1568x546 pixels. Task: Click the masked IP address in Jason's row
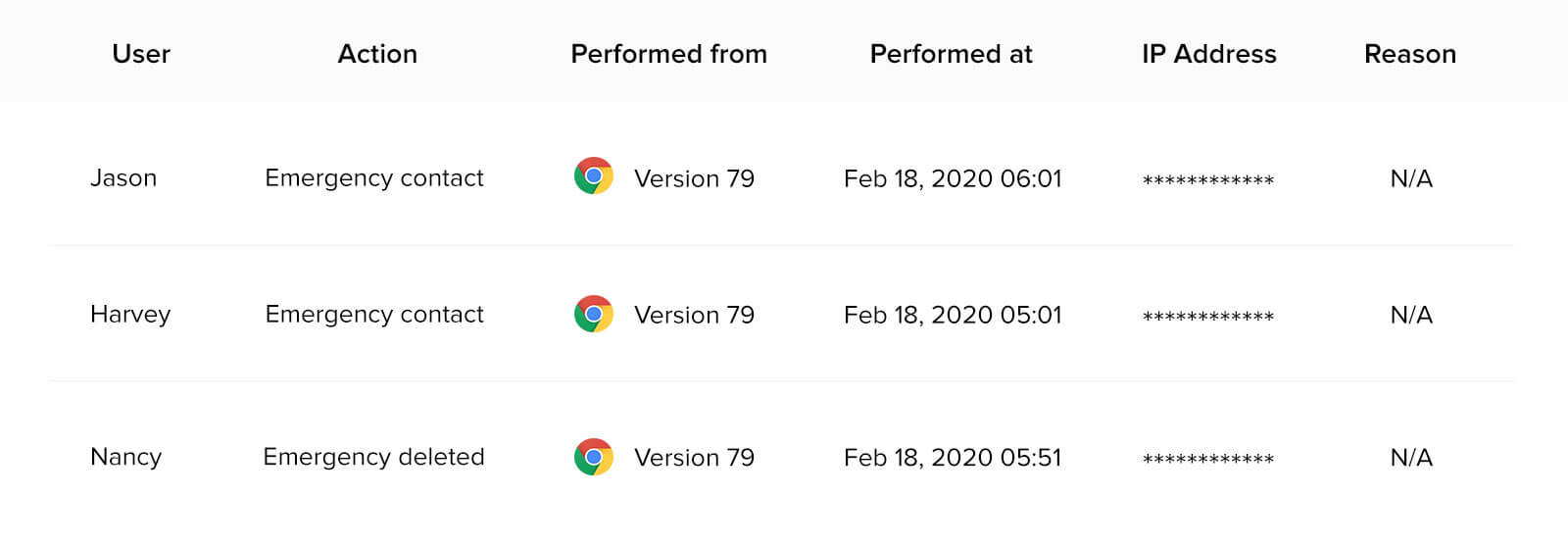[1208, 180]
